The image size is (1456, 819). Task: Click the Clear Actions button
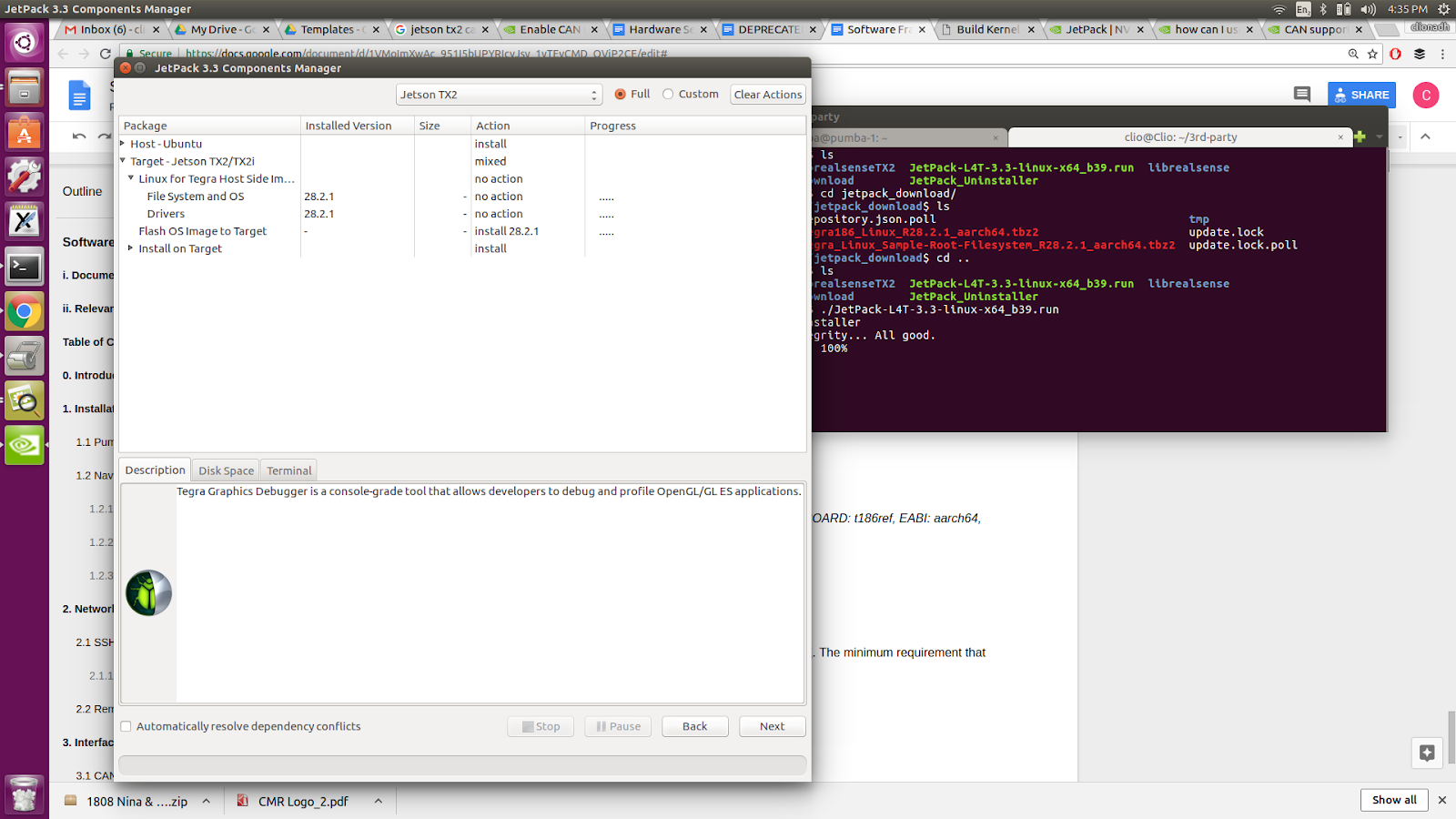click(x=768, y=95)
